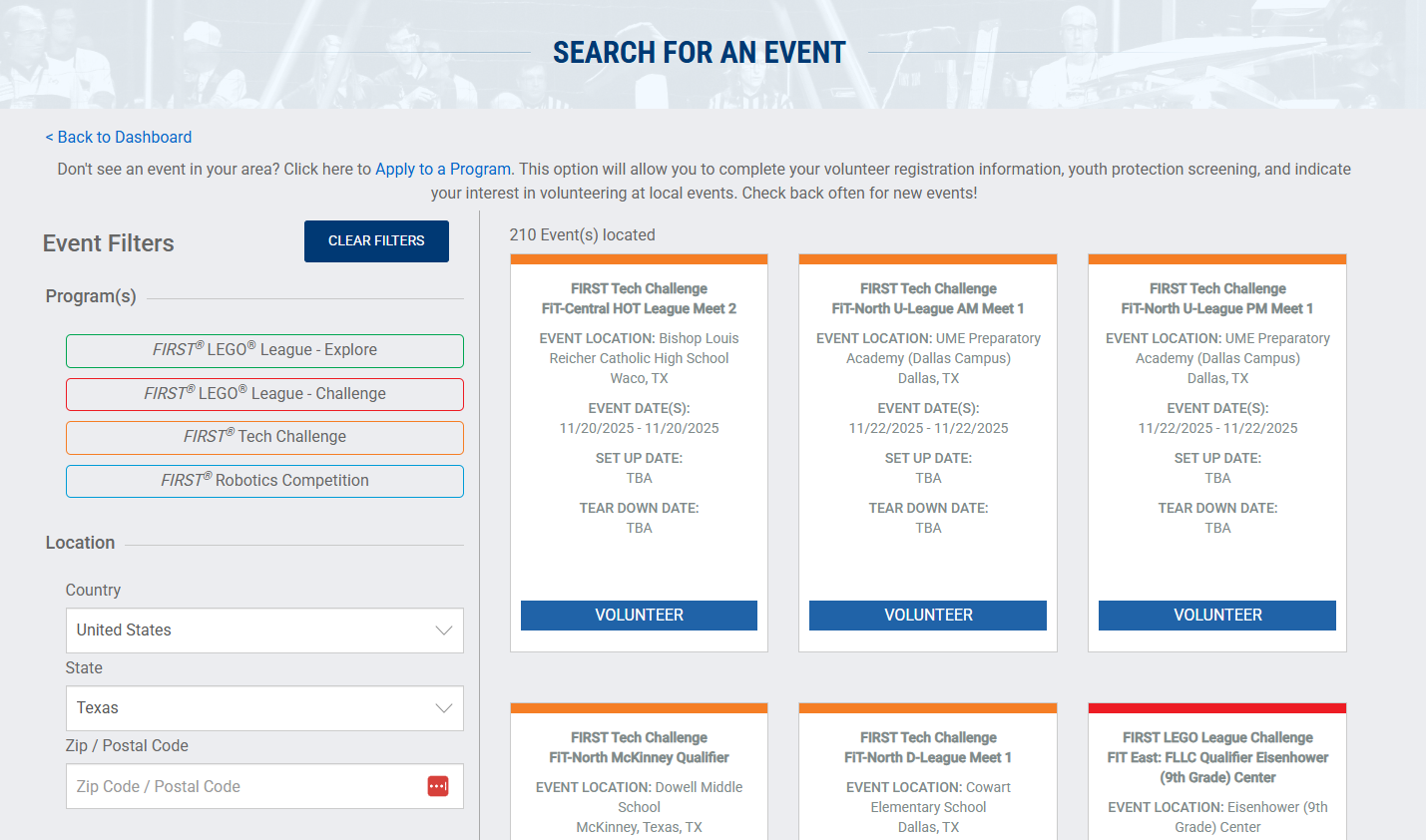Click the FIT-Central HOT League Meet 2 title
Image resolution: width=1426 pixels, height=840 pixels.
click(639, 308)
